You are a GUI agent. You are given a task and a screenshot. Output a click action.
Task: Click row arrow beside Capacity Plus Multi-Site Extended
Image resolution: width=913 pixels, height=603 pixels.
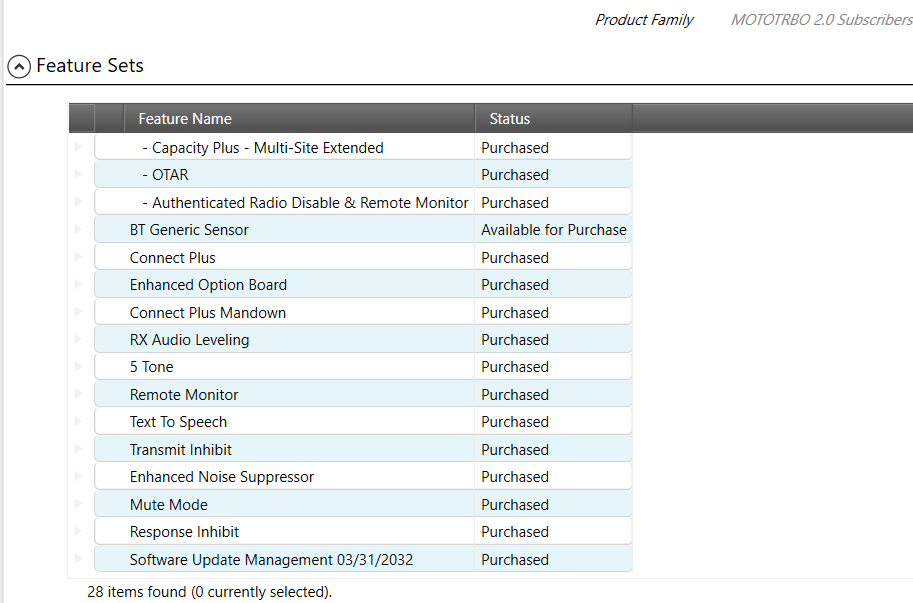(80, 147)
